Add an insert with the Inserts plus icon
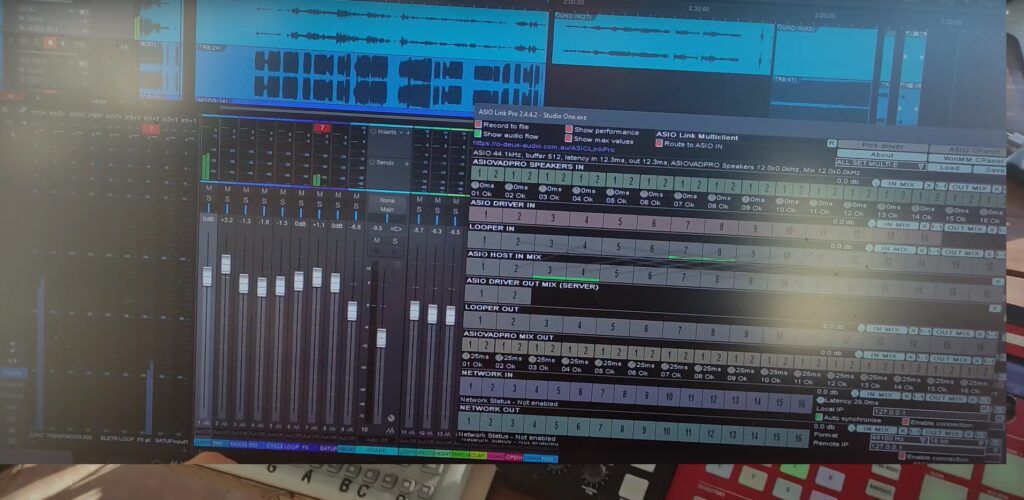Screen dimensions: 1024x500 pos(408,132)
